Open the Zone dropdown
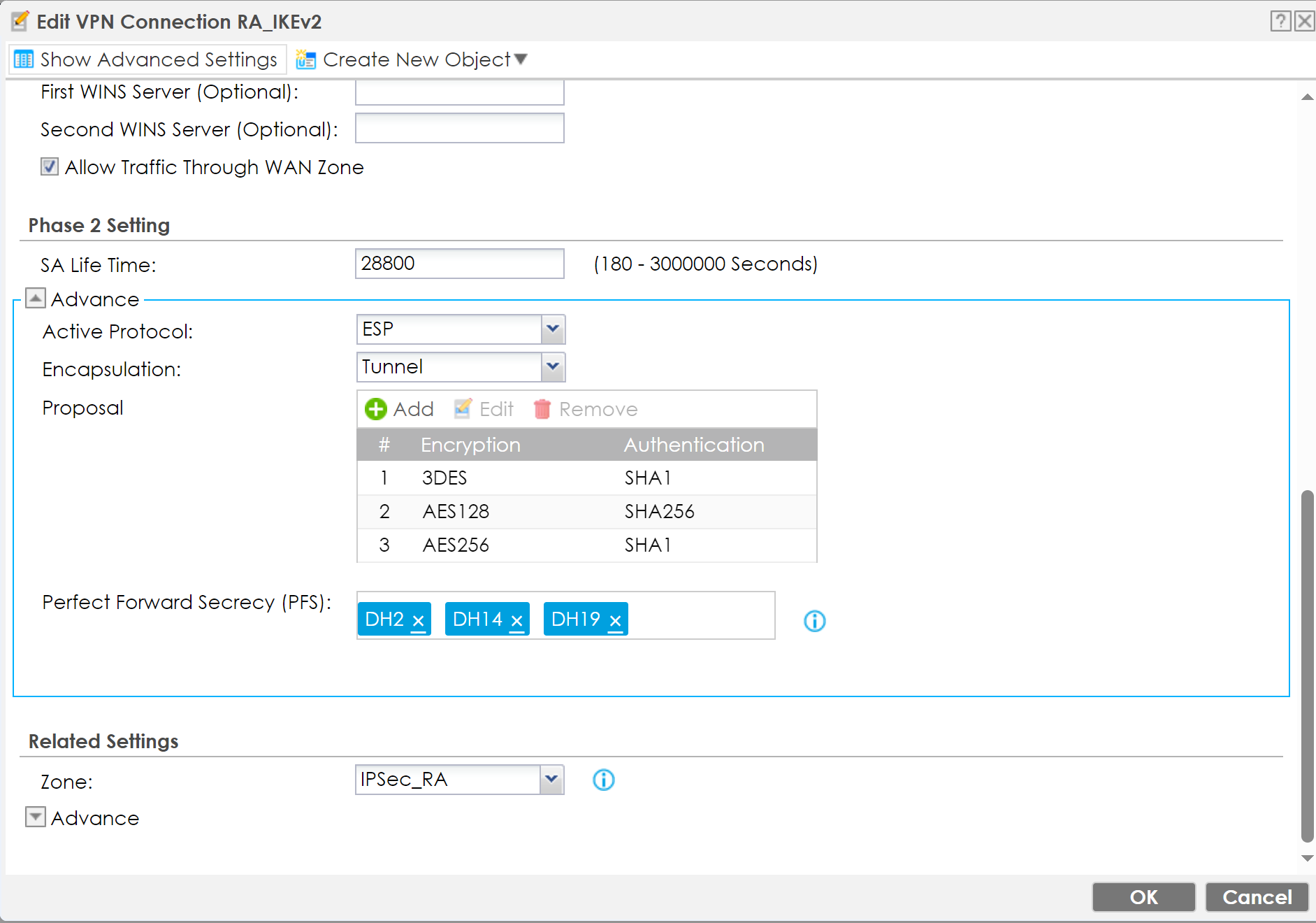This screenshot has height=923, width=1316. point(552,780)
